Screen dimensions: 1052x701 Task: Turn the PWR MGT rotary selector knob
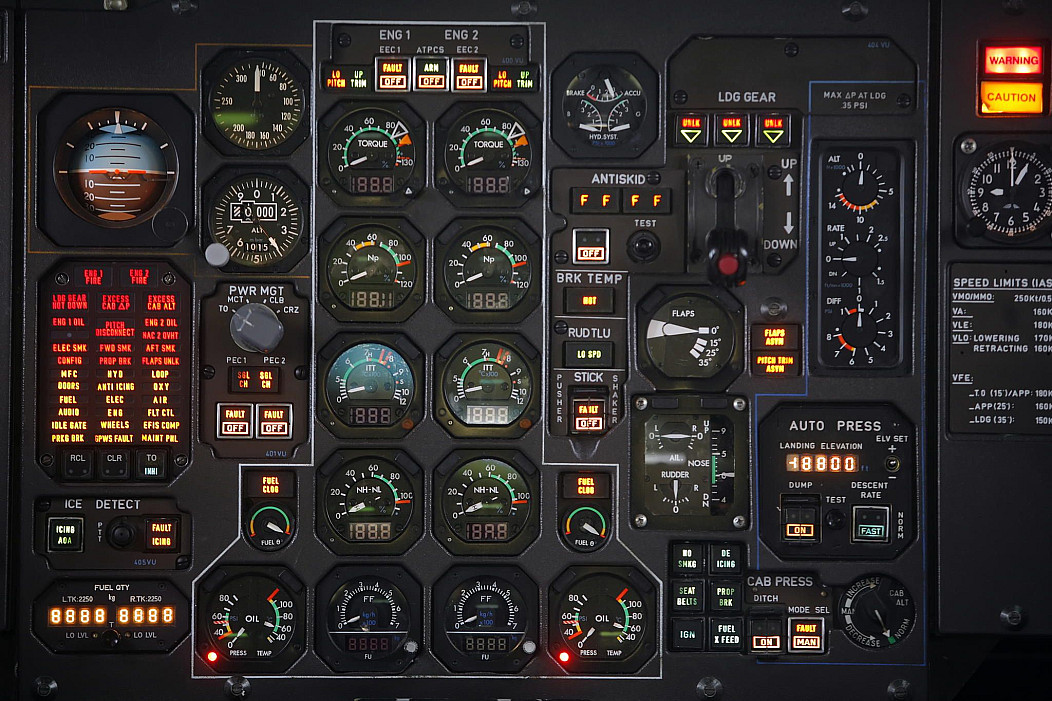click(255, 327)
